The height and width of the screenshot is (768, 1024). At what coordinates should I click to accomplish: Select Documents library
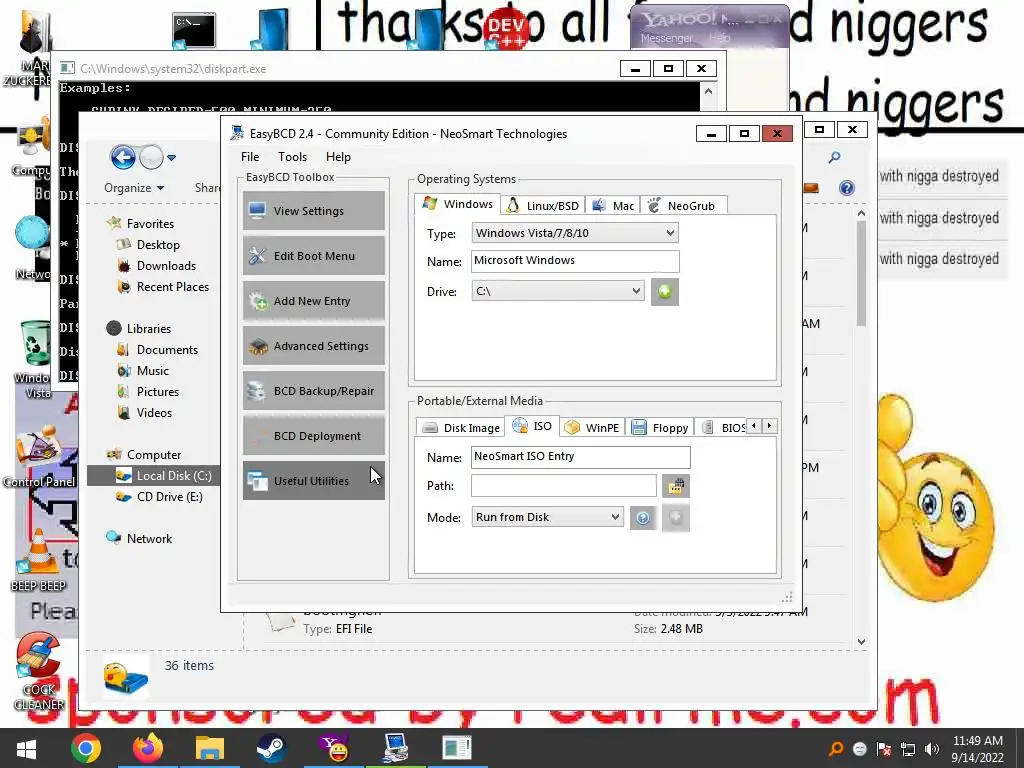(167, 349)
